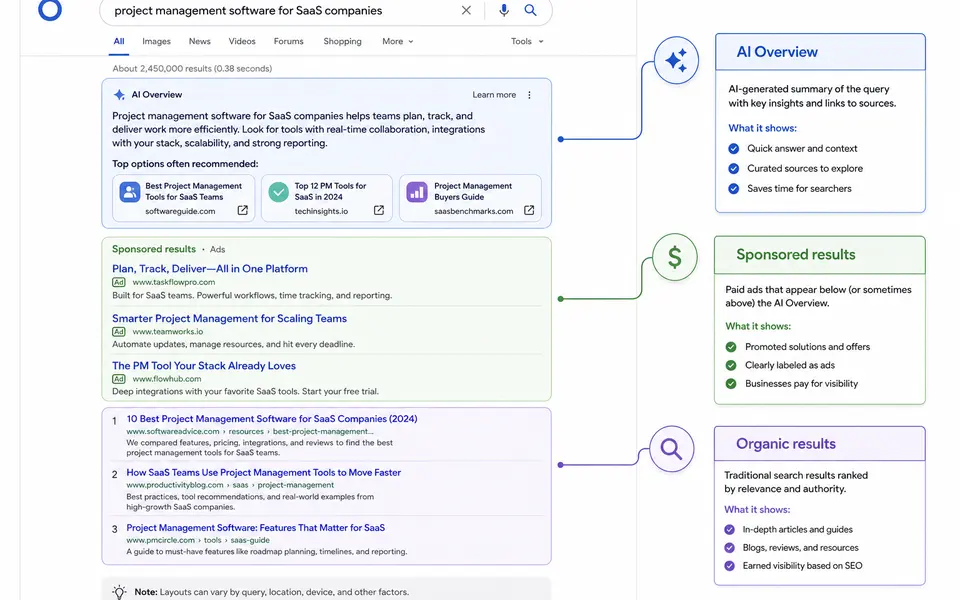Click the lightbulb icon beside the Note

coord(119,591)
